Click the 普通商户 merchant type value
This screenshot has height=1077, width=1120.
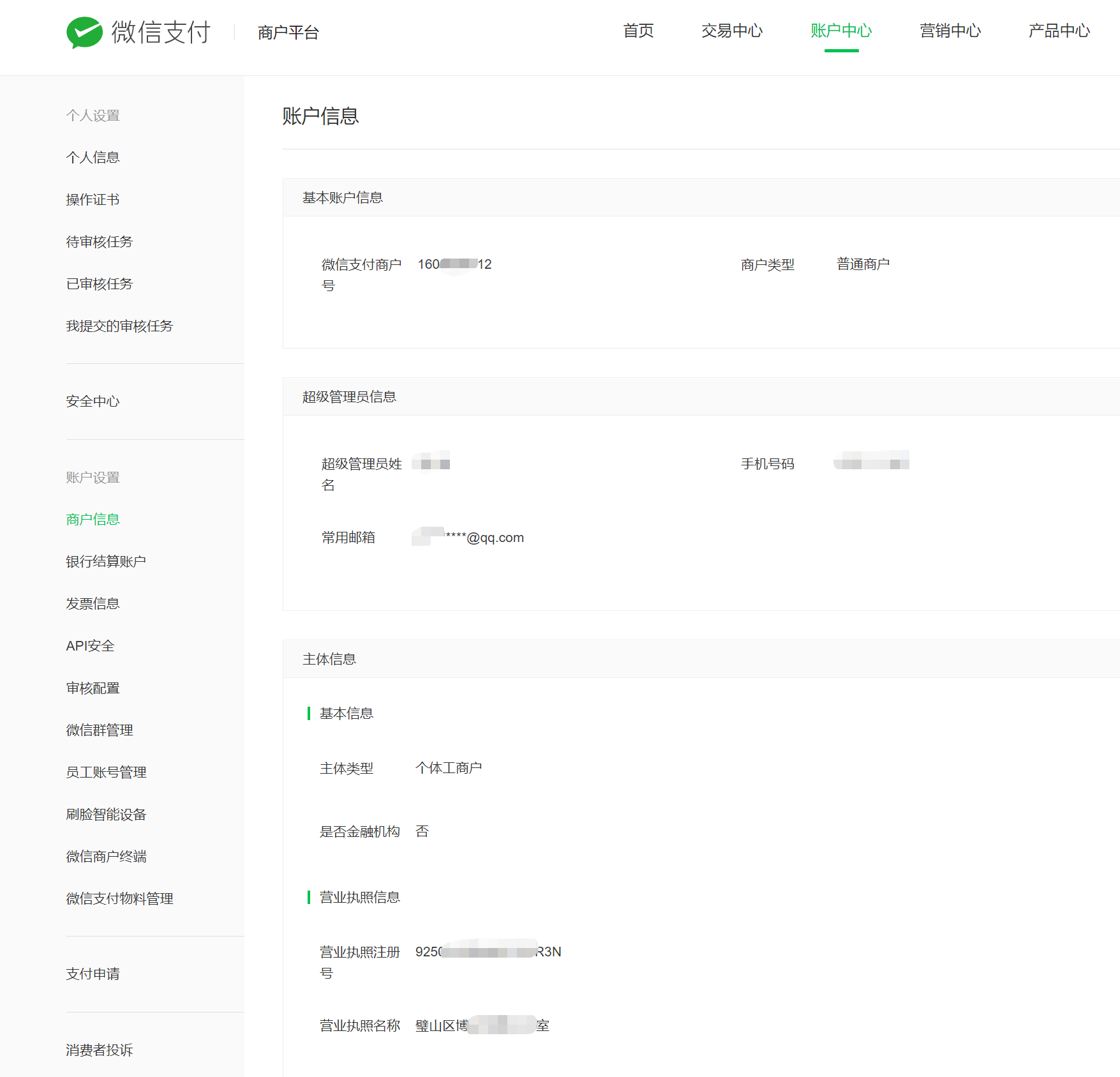[x=863, y=264]
